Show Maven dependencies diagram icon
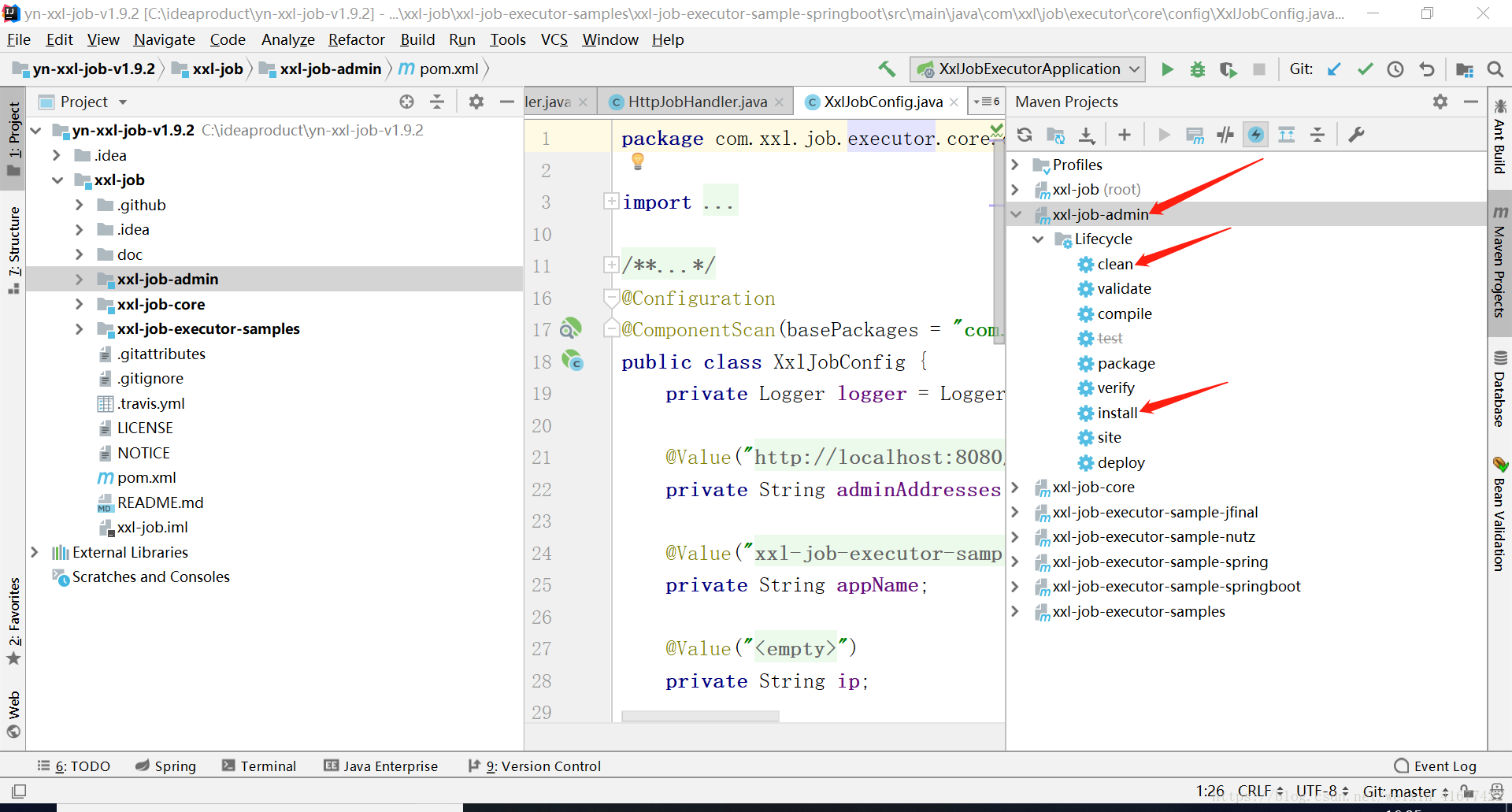This screenshot has width=1512, height=812. (x=1287, y=135)
